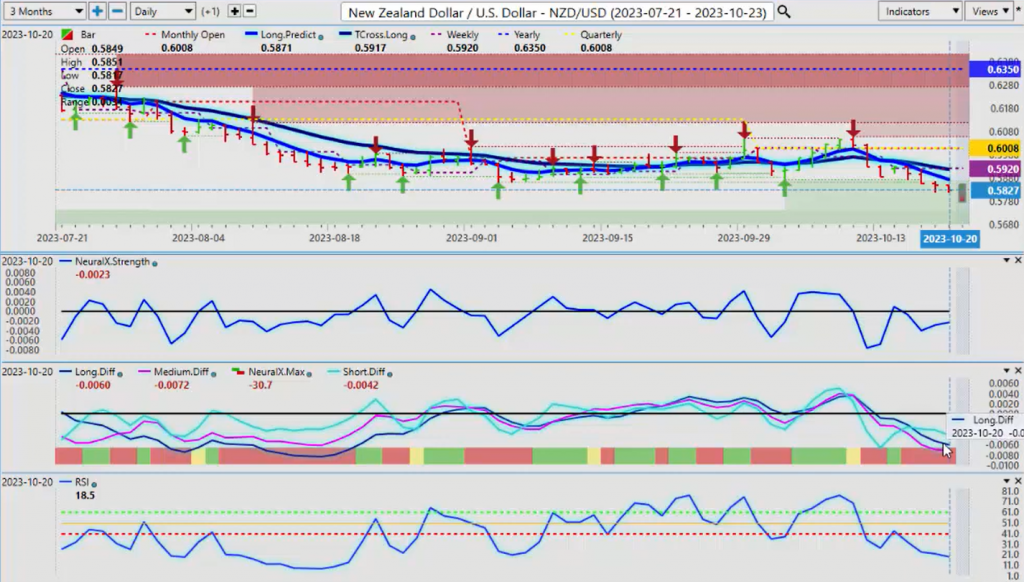Click the info dot beside NeuralX.Max
This screenshot has width=1024, height=582.
[x=309, y=374]
